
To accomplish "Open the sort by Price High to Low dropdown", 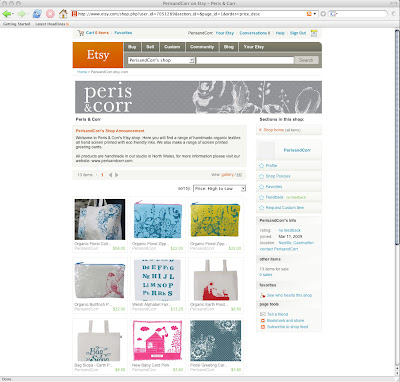I will 220,189.
